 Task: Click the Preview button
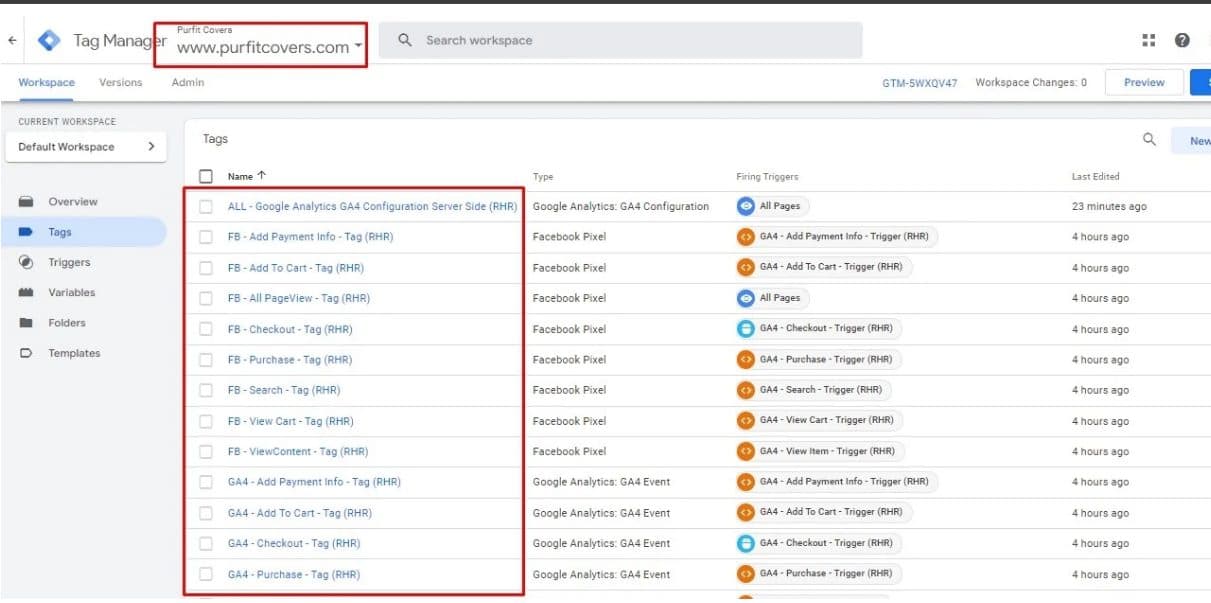pos(1144,82)
